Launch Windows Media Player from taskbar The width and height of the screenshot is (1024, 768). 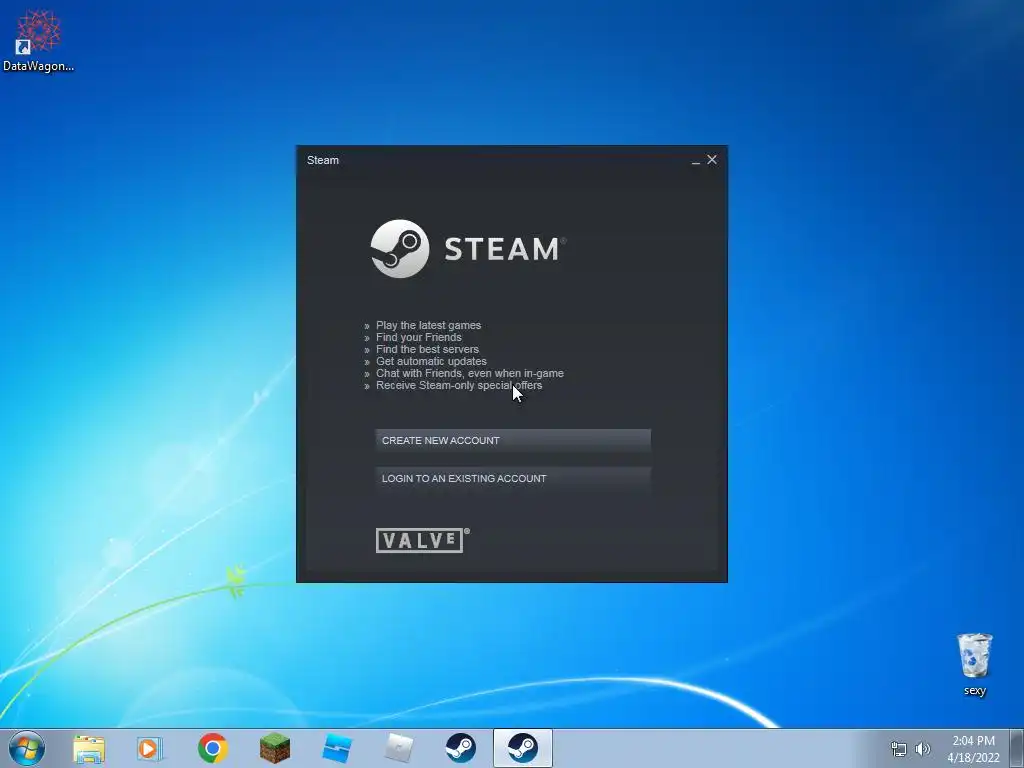click(150, 748)
